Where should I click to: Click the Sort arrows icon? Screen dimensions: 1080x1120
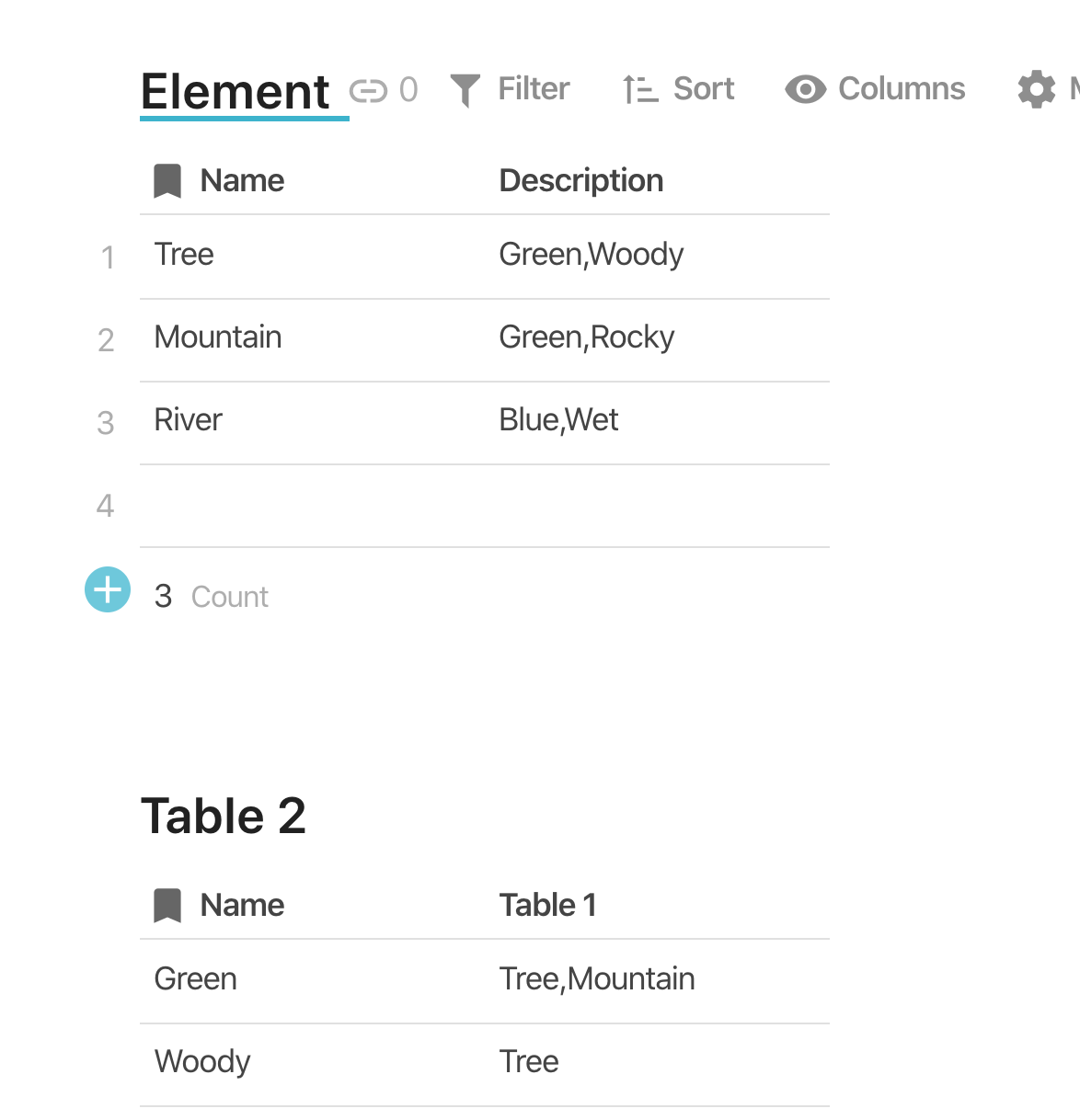640,90
